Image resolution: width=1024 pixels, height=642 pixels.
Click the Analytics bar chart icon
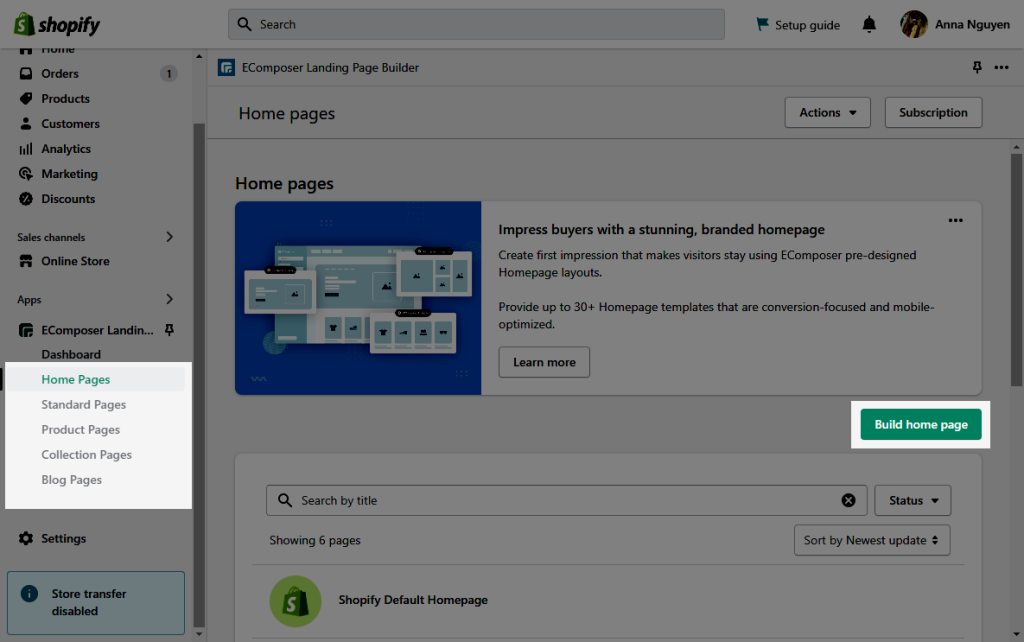pyautogui.click(x=25, y=149)
